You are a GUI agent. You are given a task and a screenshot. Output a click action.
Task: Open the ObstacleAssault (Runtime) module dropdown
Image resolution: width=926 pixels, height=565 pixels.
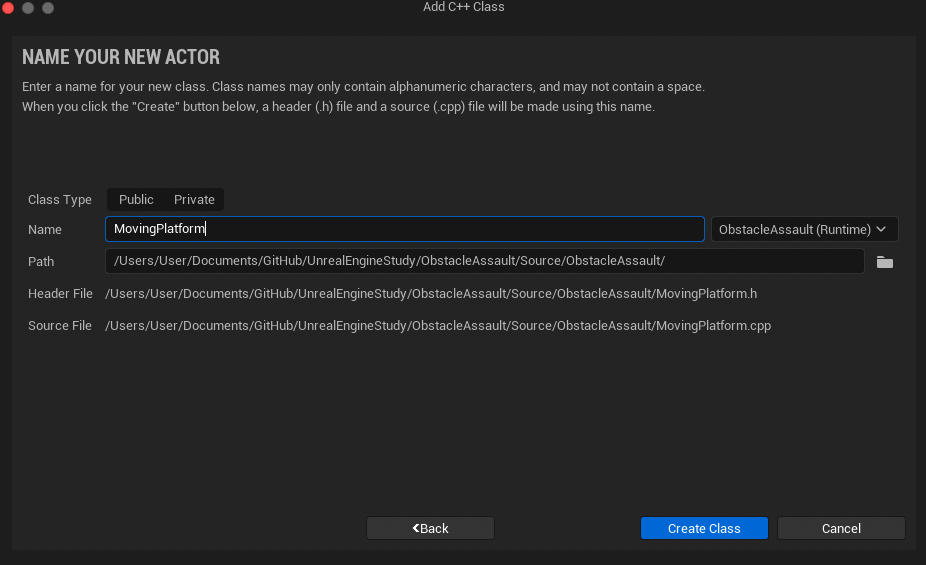804,229
